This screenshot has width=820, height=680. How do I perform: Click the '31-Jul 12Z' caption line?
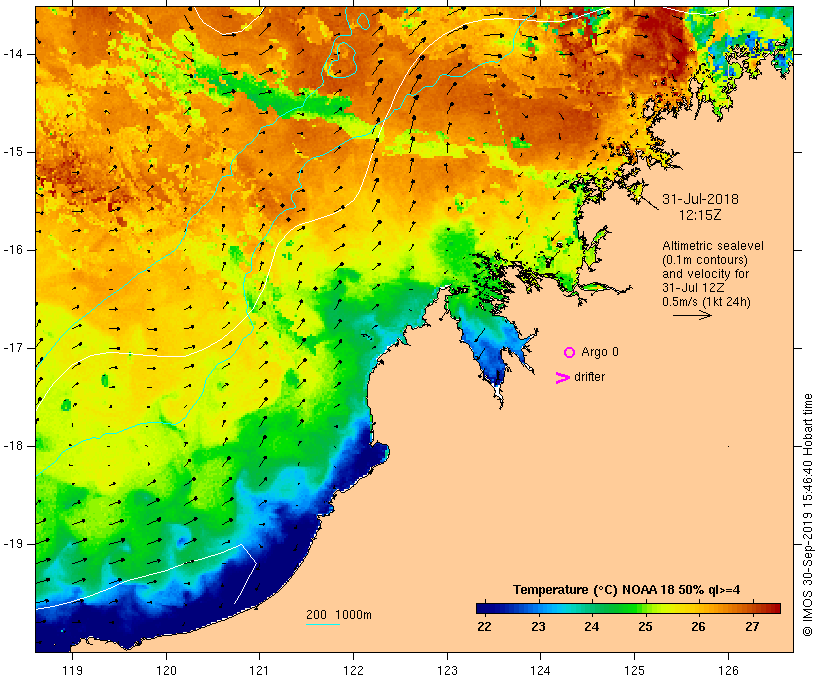click(692, 288)
